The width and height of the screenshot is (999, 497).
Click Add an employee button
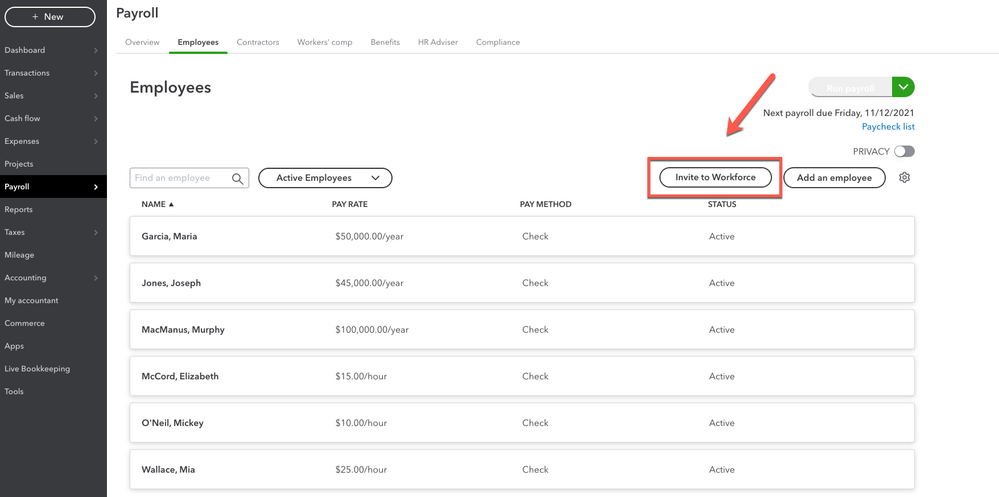pos(834,178)
